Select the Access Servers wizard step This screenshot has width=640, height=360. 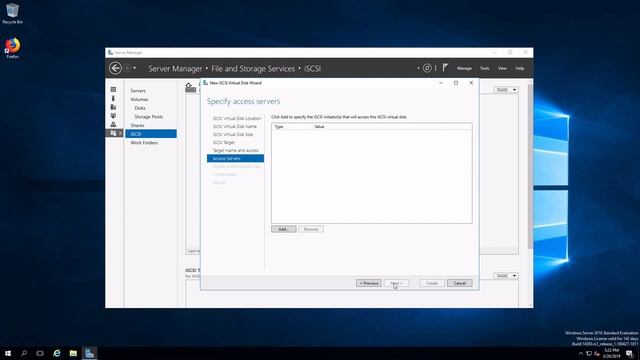click(236, 158)
